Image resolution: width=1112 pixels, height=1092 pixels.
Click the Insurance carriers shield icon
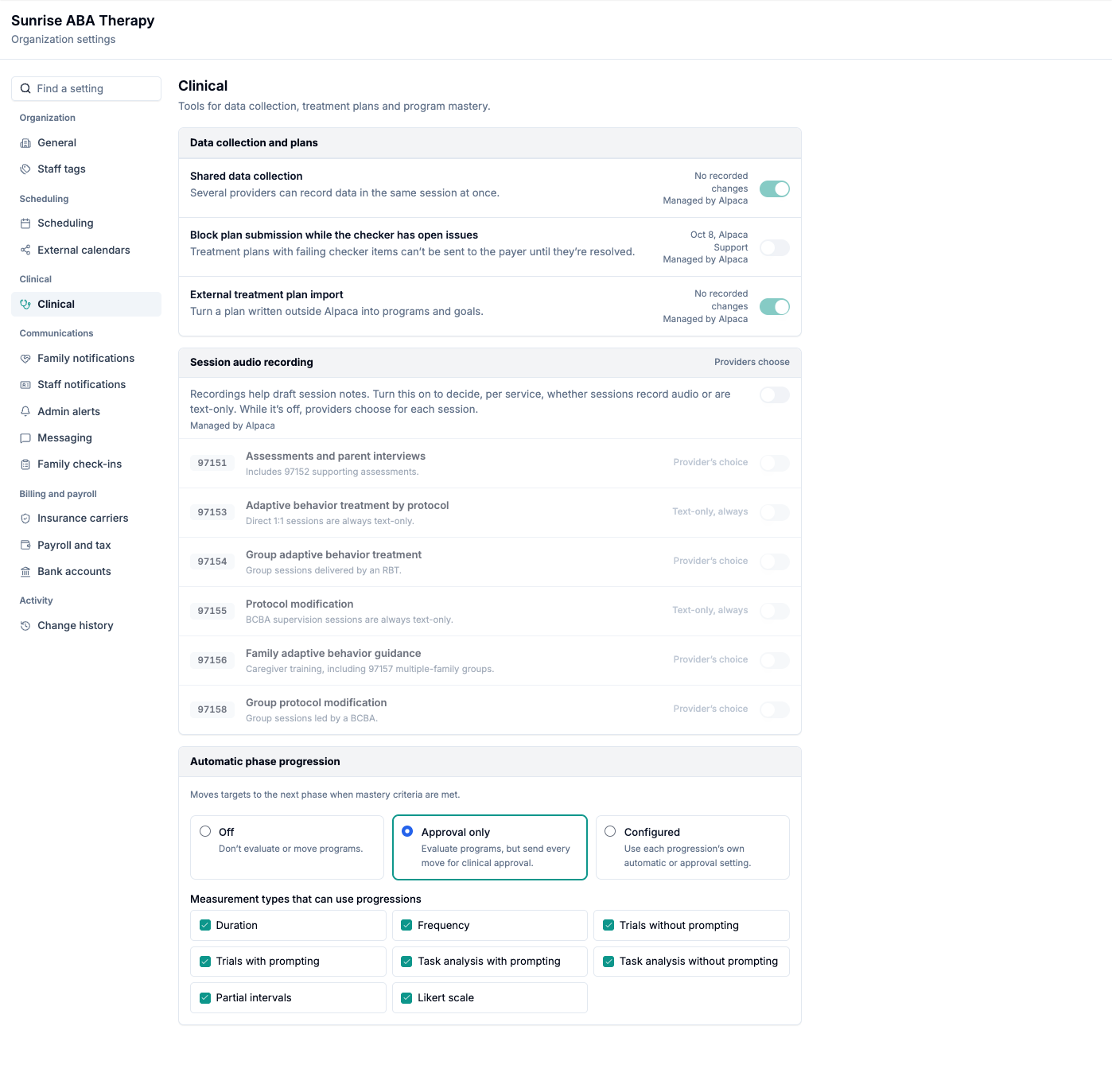click(x=25, y=519)
